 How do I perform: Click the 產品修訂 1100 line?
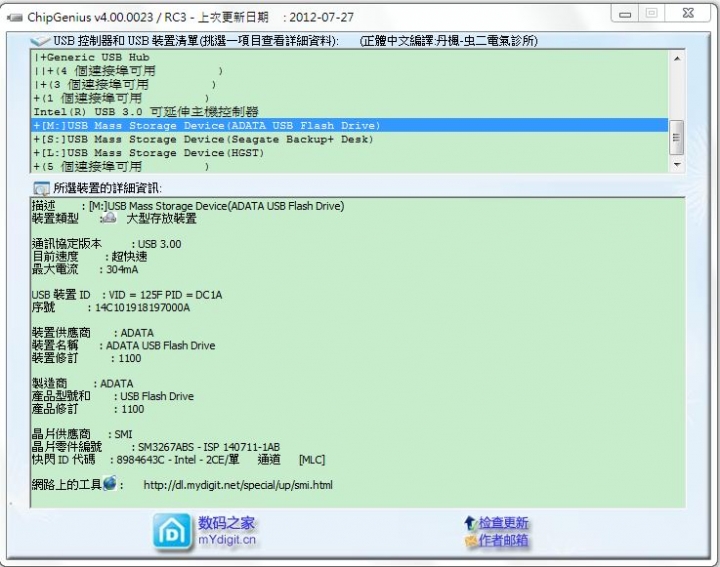point(88,409)
